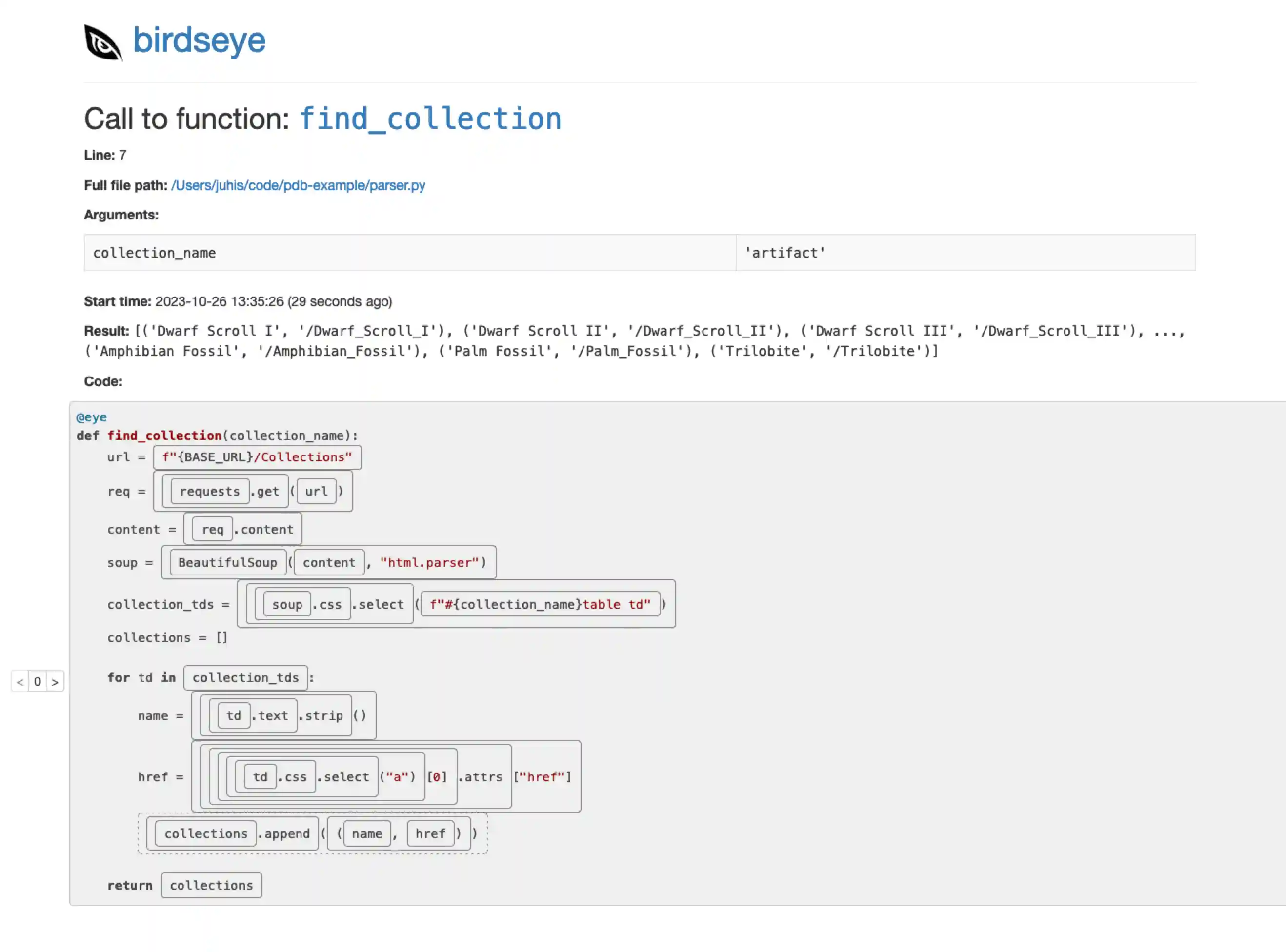
Task: Click the 'artifact' argument value cell
Action: click(x=784, y=253)
